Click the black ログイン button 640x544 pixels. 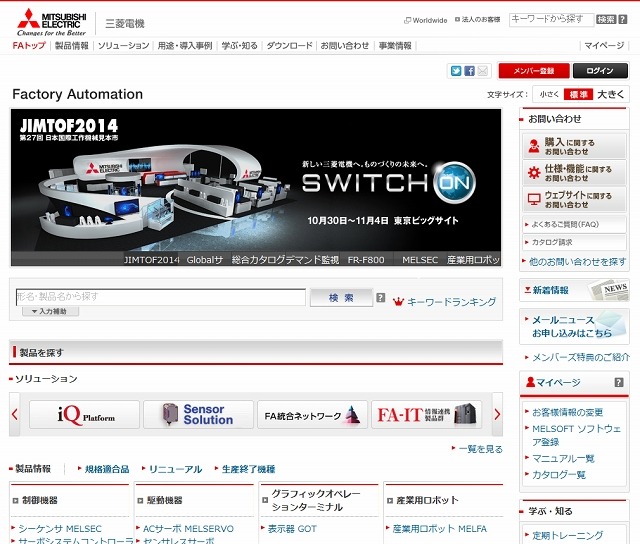[x=600, y=71]
